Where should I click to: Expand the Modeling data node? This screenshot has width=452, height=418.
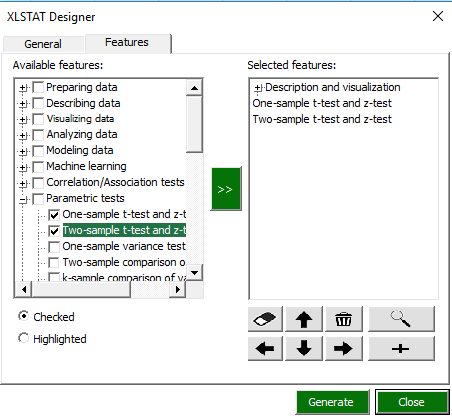(x=23, y=151)
